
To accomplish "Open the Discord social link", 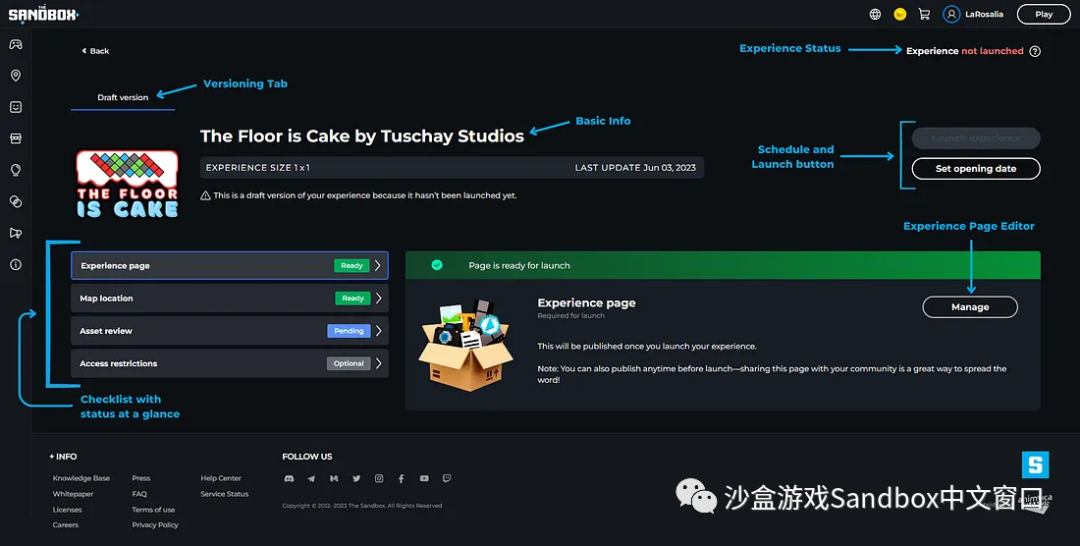I will (x=289, y=479).
